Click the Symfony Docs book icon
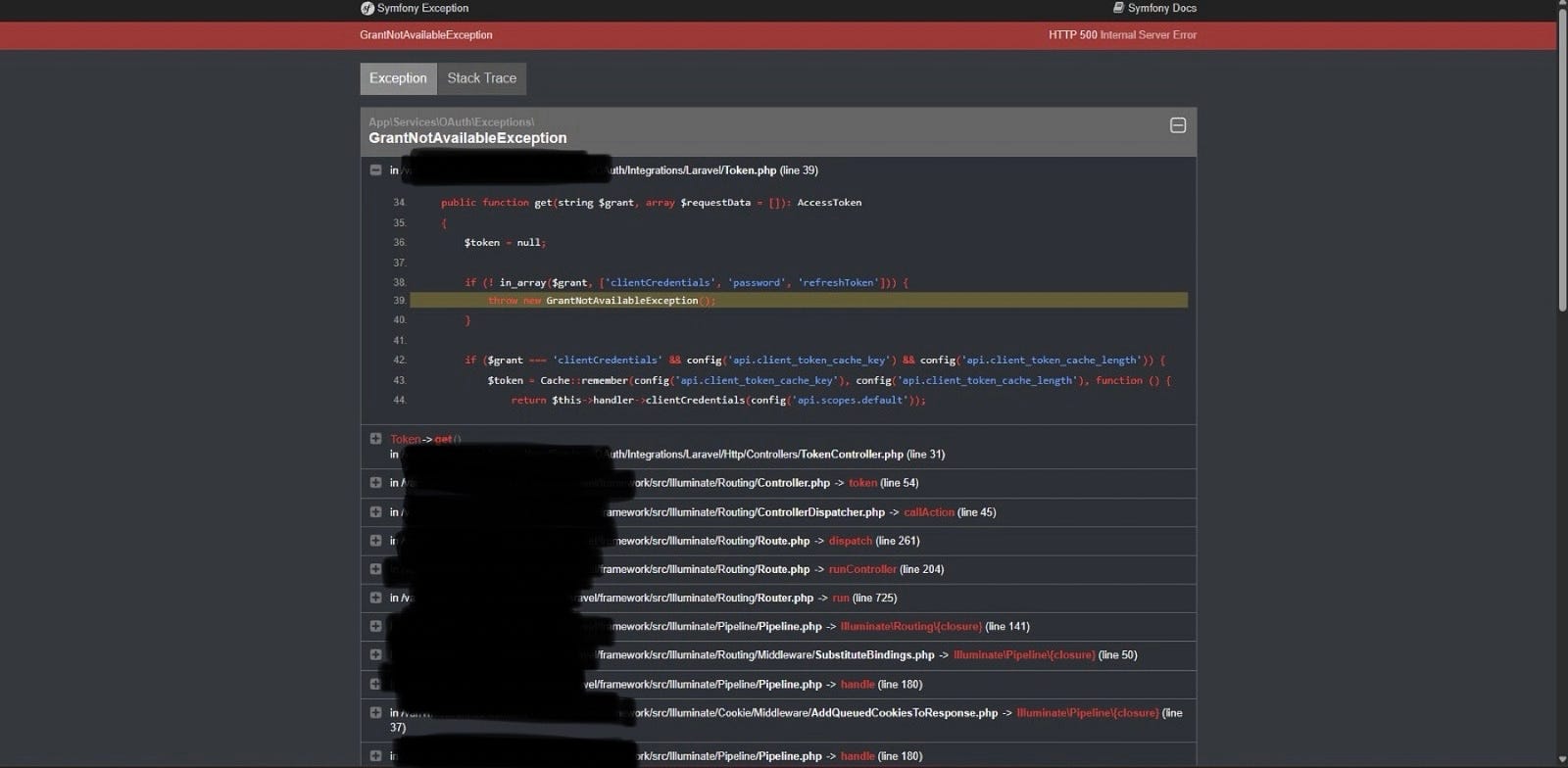Image resolution: width=1568 pixels, height=768 pixels. tap(1118, 8)
